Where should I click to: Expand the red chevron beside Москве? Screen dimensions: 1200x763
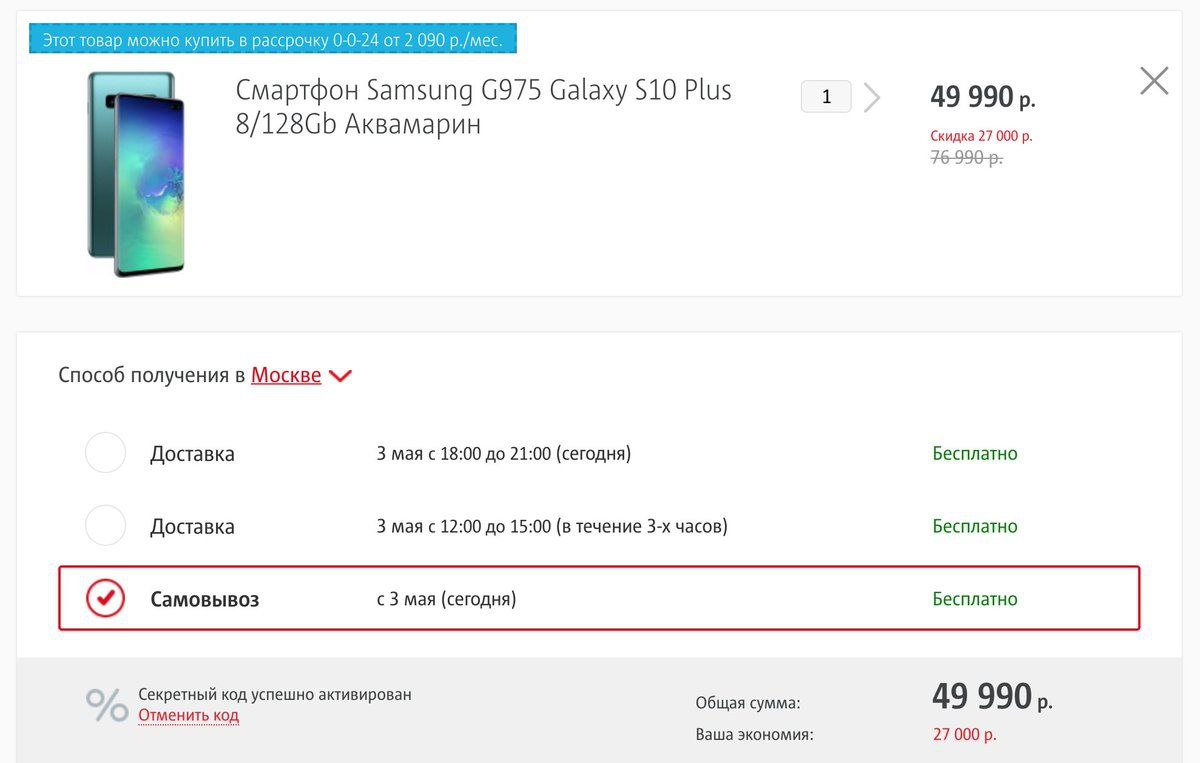point(340,377)
